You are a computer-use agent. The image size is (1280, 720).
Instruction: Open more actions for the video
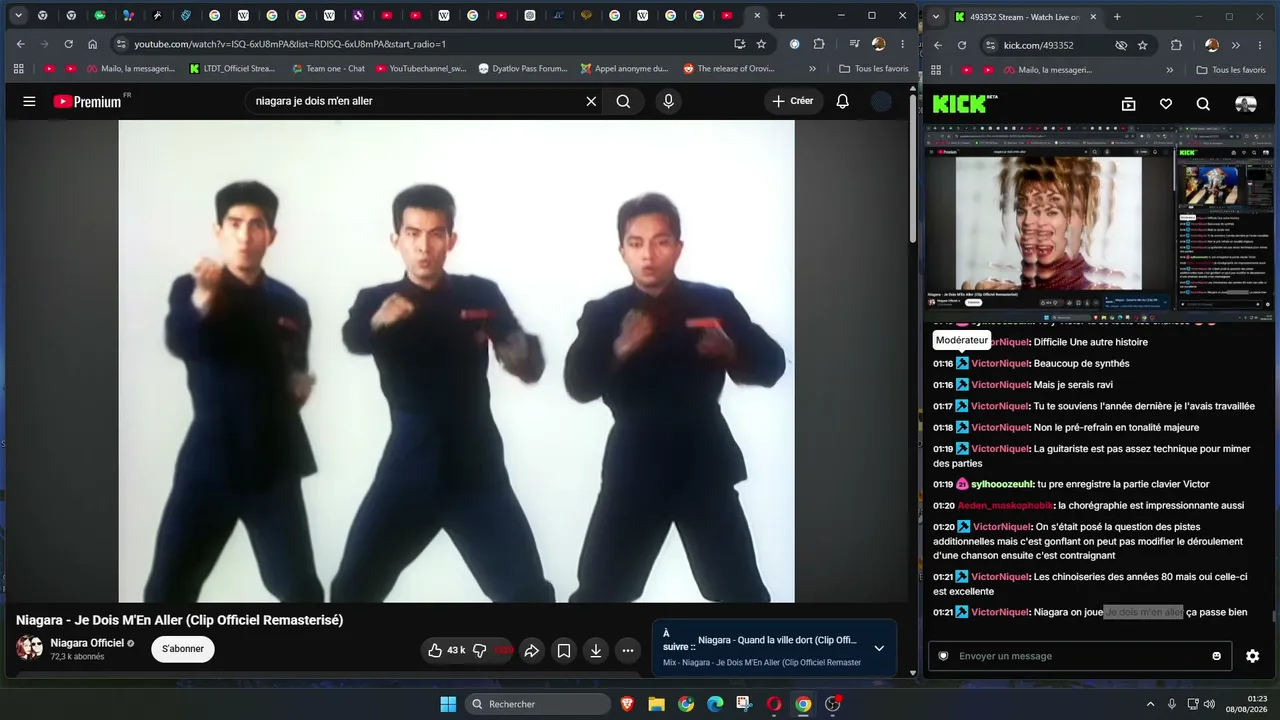pos(628,650)
